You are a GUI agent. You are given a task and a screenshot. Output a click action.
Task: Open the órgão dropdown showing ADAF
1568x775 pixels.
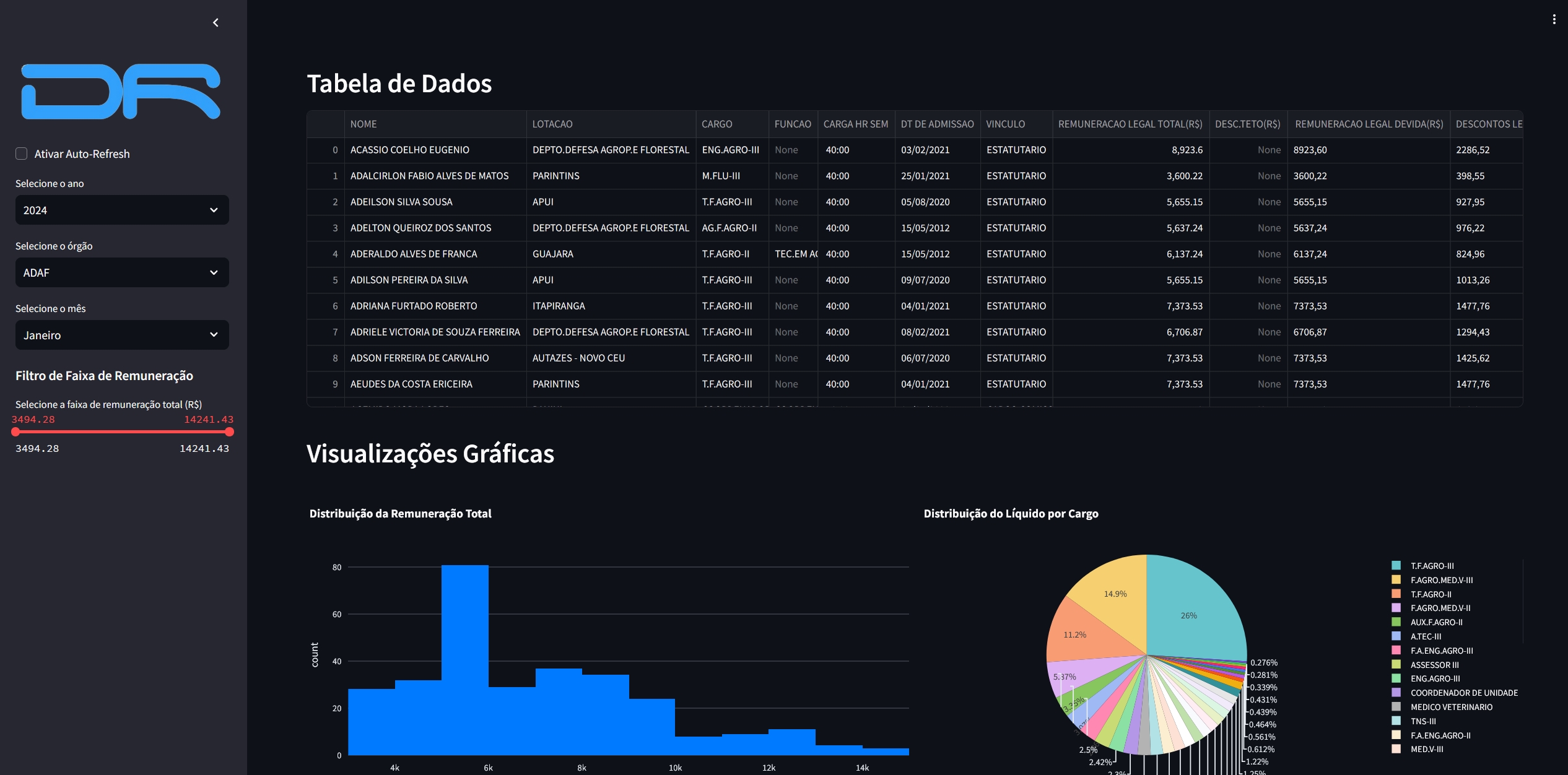[122, 272]
